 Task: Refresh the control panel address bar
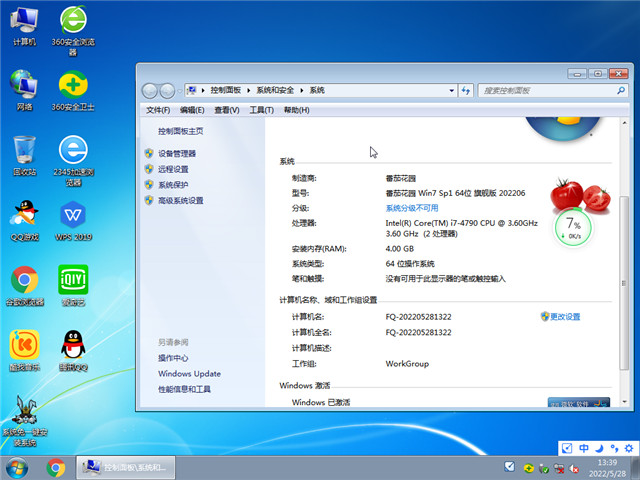tap(466, 91)
